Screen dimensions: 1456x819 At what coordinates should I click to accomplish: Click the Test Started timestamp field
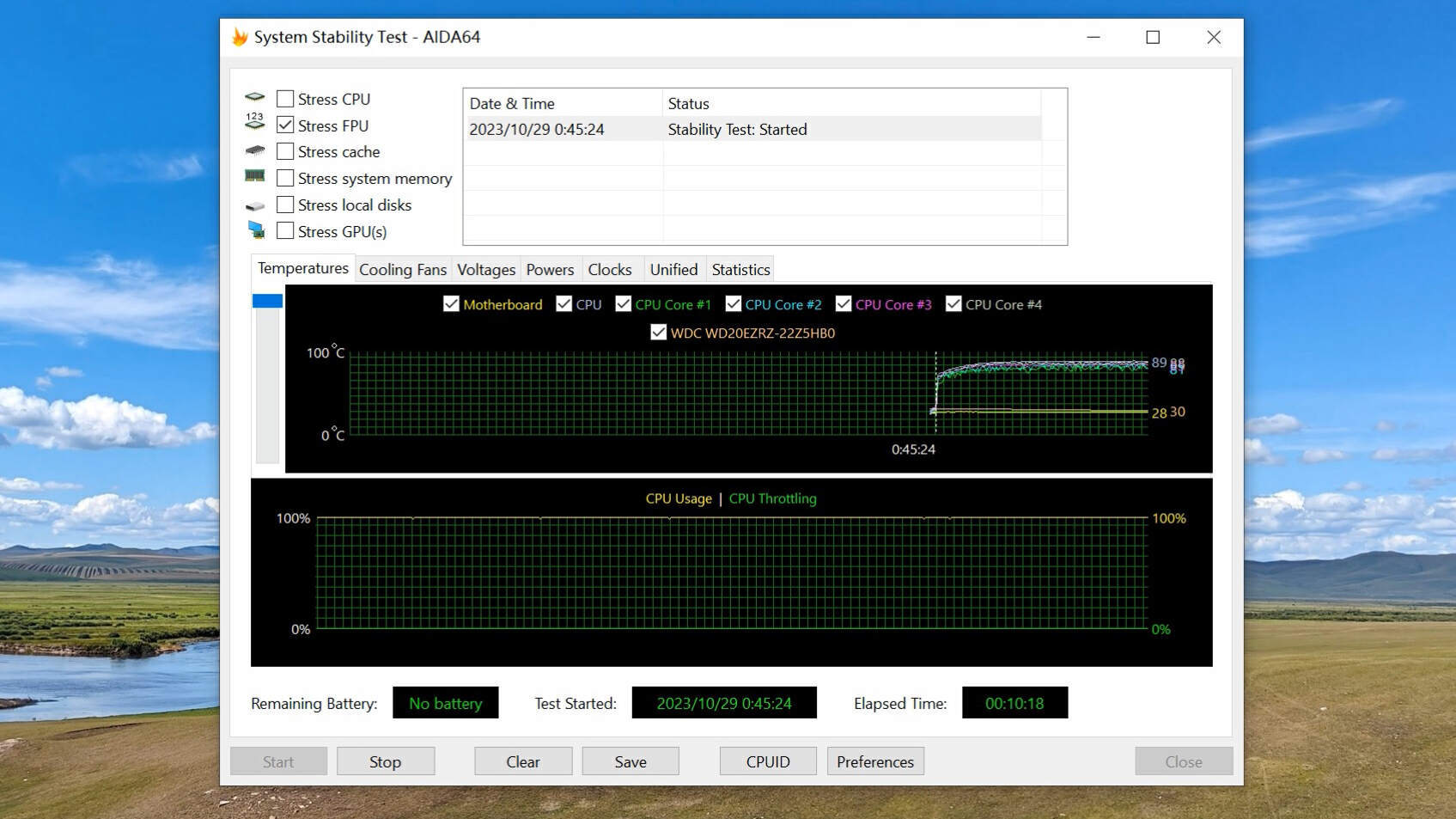tap(724, 703)
